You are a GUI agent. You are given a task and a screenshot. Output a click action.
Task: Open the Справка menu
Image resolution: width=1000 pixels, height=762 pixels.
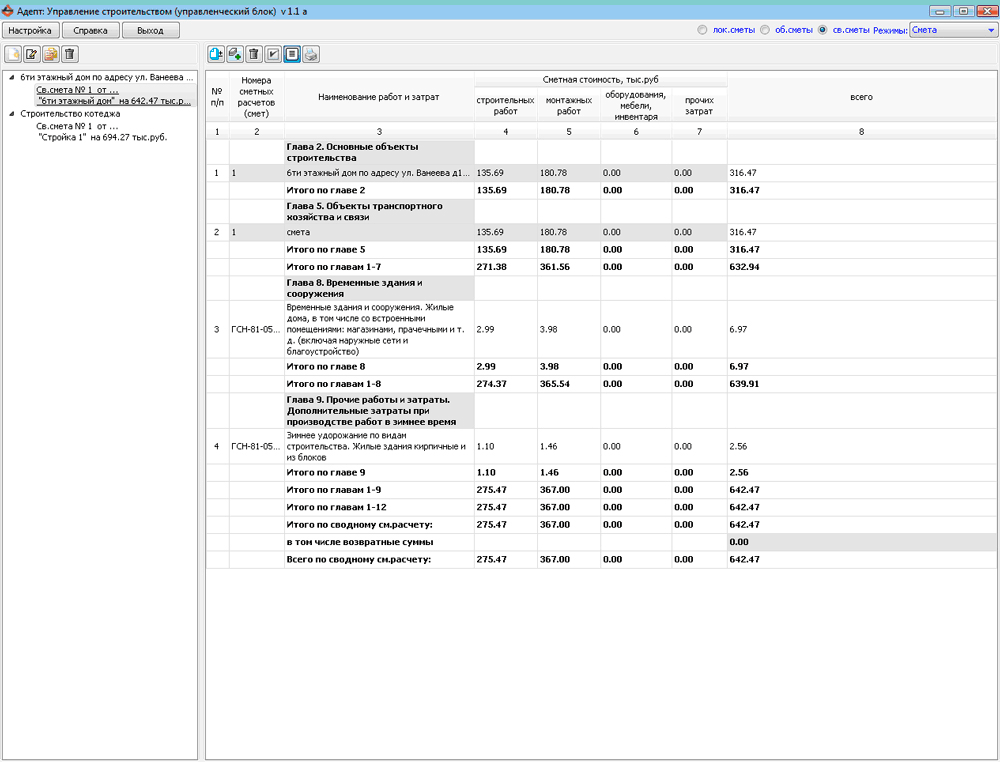coord(90,30)
